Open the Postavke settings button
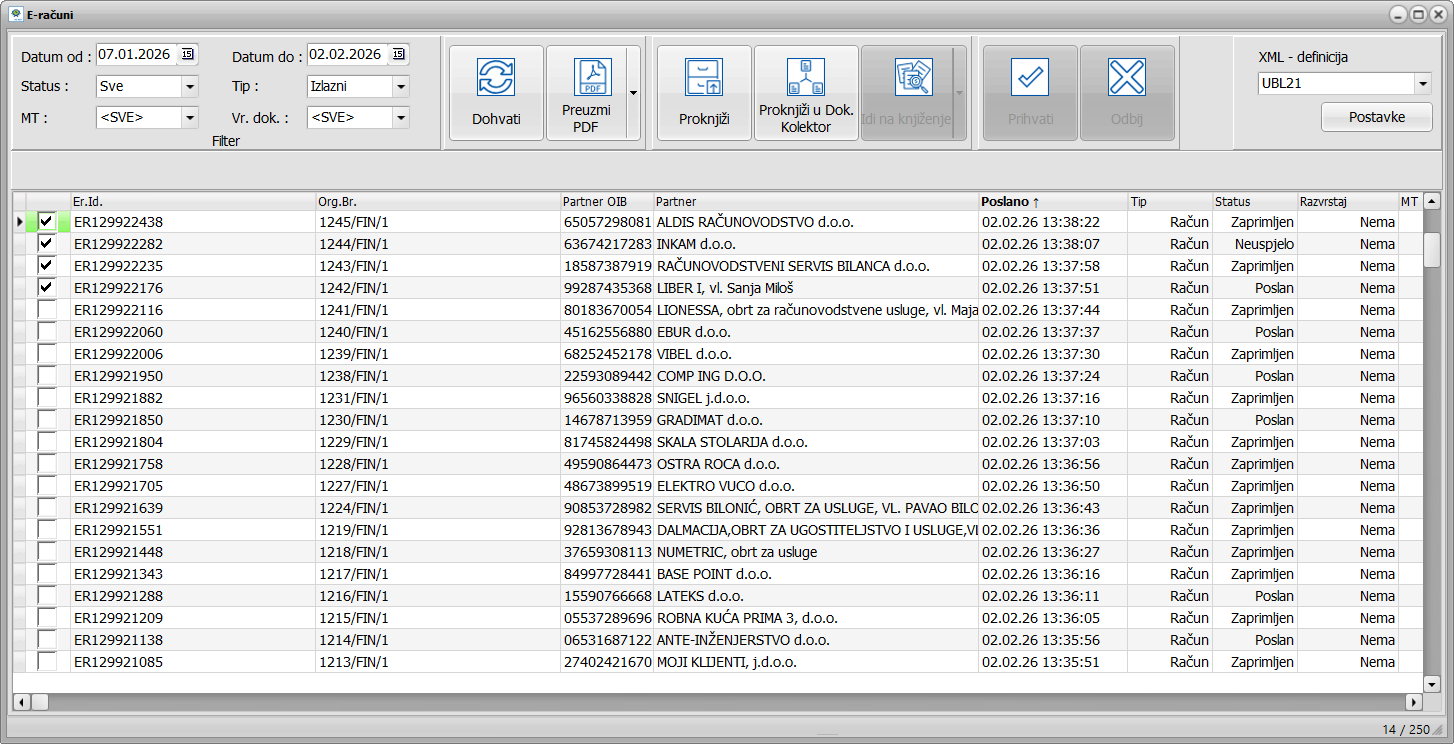The height and width of the screenshot is (744, 1454). 1376,117
